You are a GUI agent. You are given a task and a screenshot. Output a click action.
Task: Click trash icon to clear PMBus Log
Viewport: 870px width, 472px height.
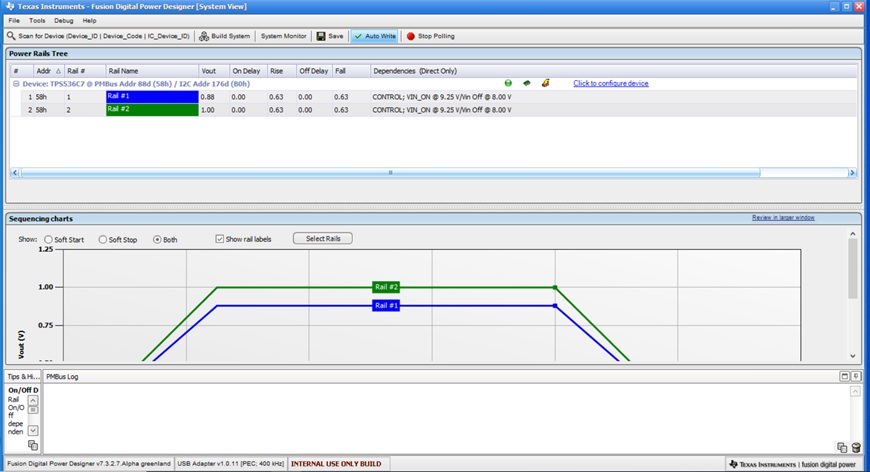856,447
